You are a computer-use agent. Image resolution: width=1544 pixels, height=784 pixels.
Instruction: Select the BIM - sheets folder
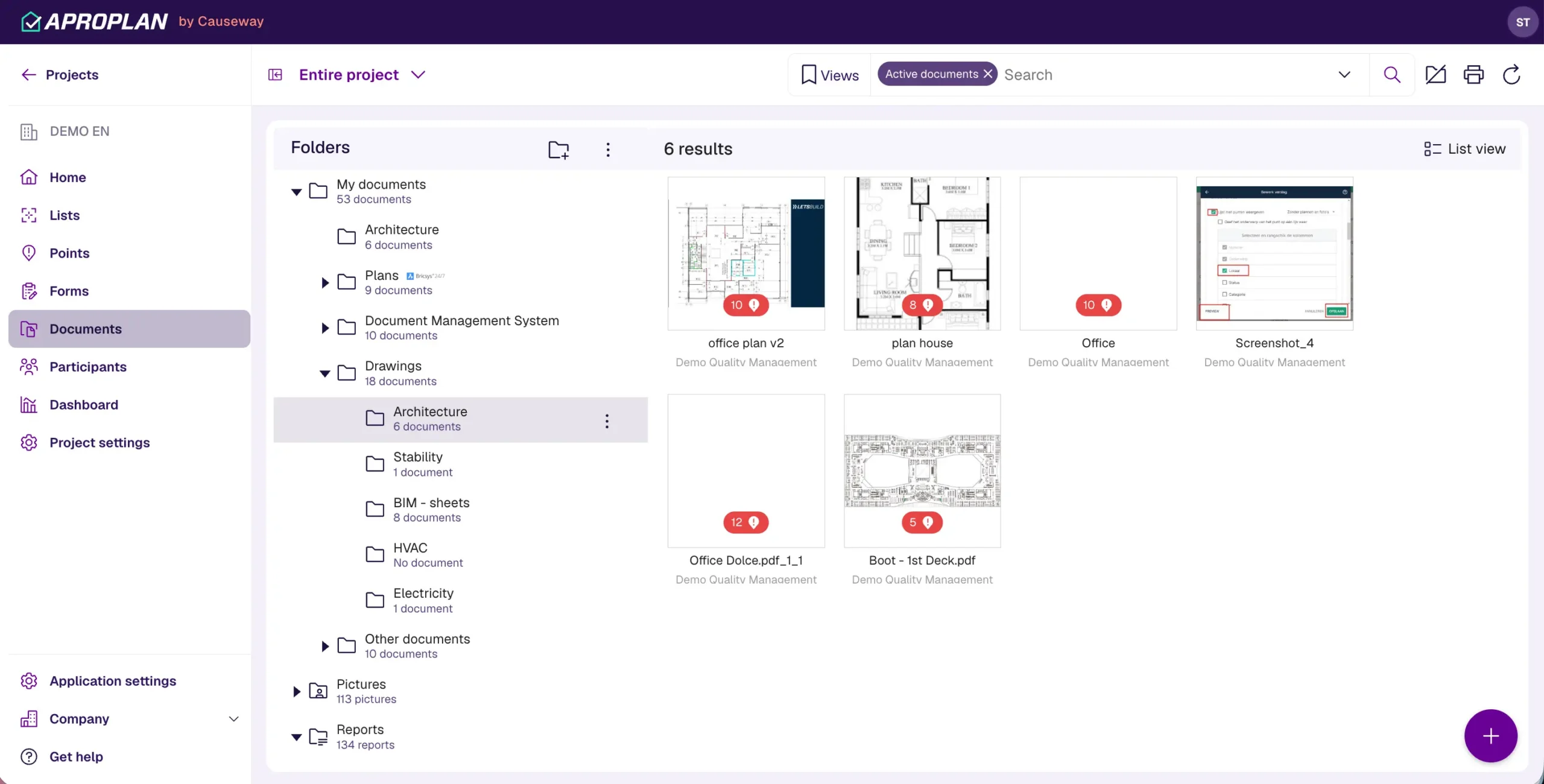tap(460, 510)
